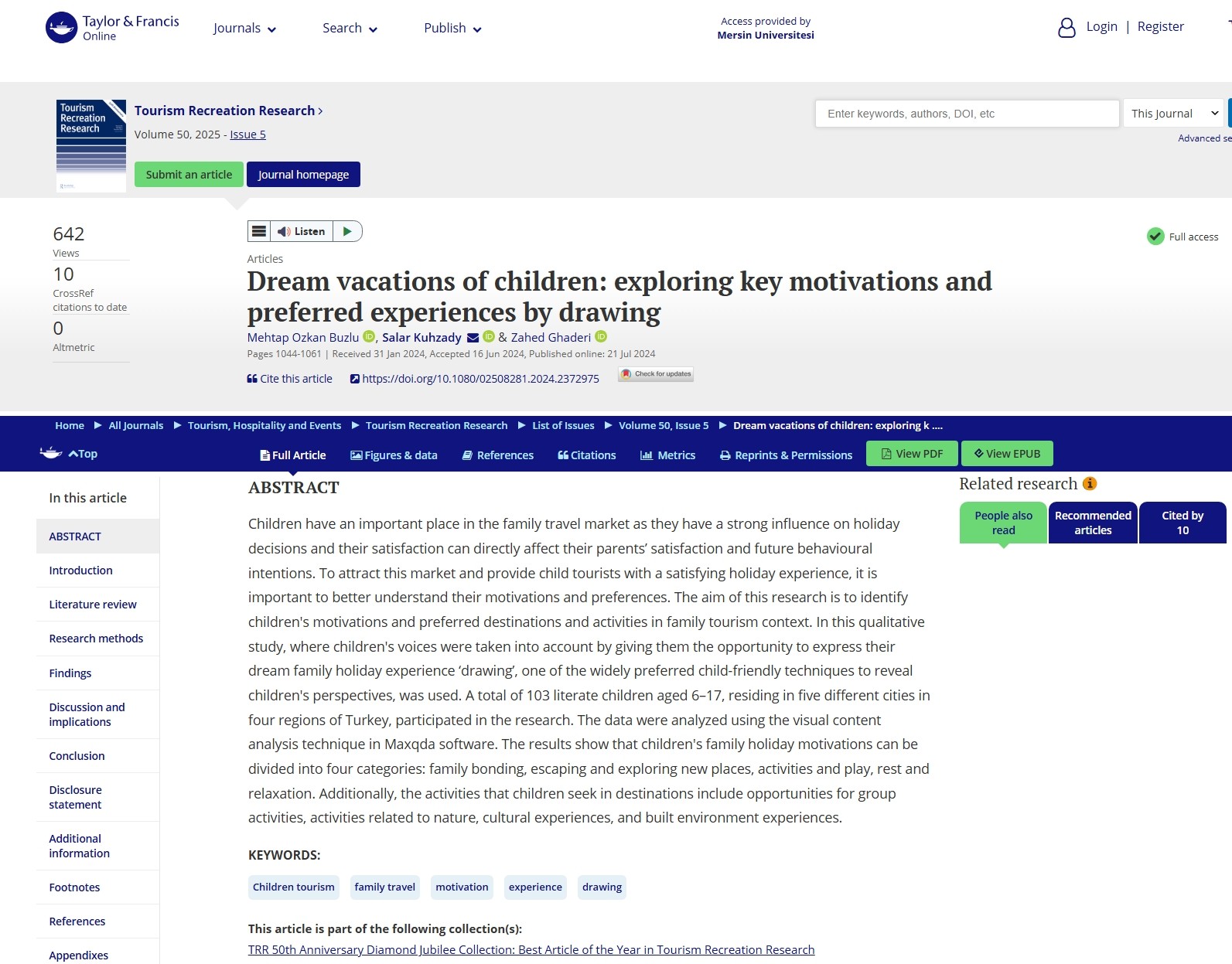Open the This Journal scope selector
1232x964 pixels.
tap(1173, 114)
